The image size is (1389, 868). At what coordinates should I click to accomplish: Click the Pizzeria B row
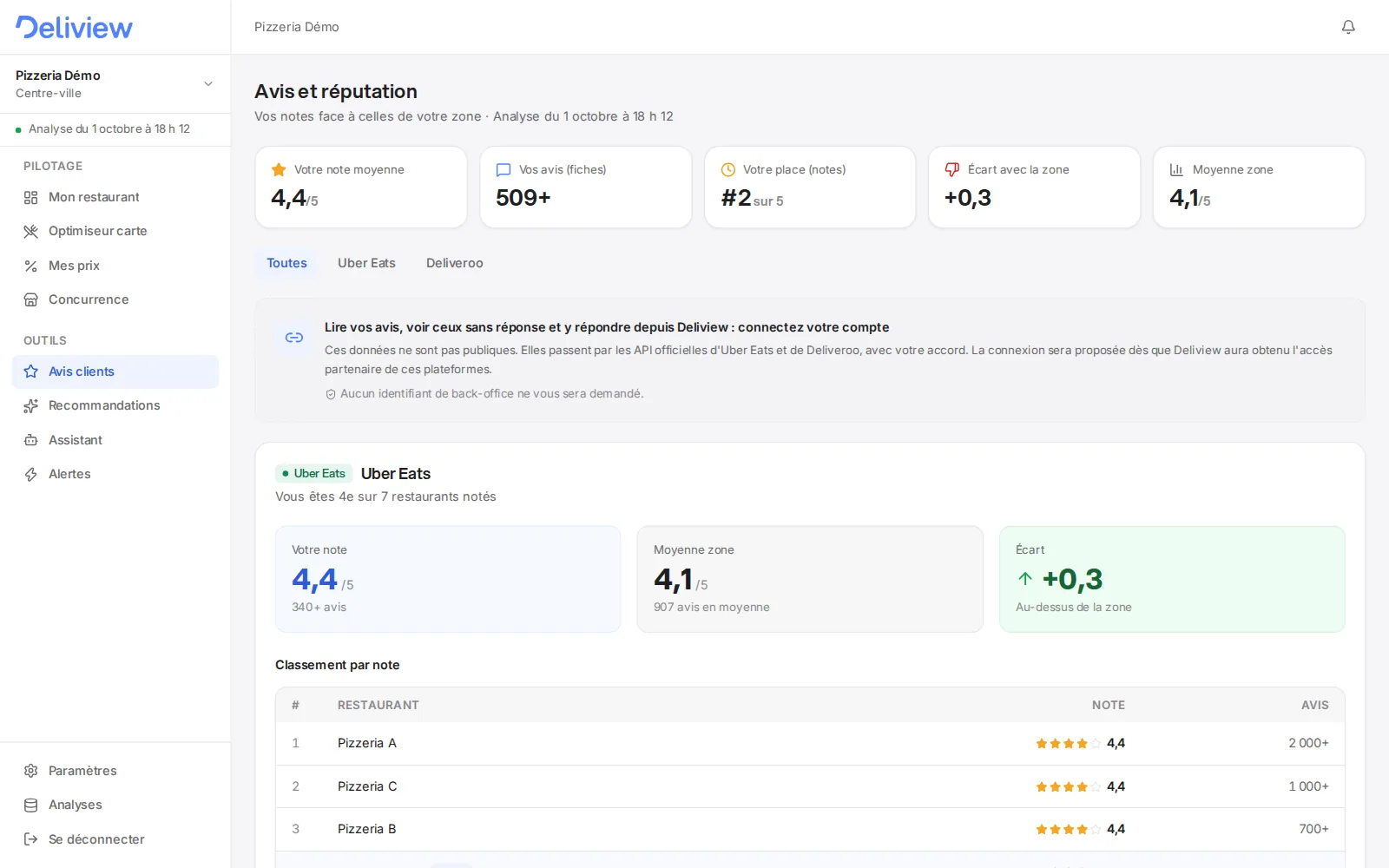click(810, 830)
